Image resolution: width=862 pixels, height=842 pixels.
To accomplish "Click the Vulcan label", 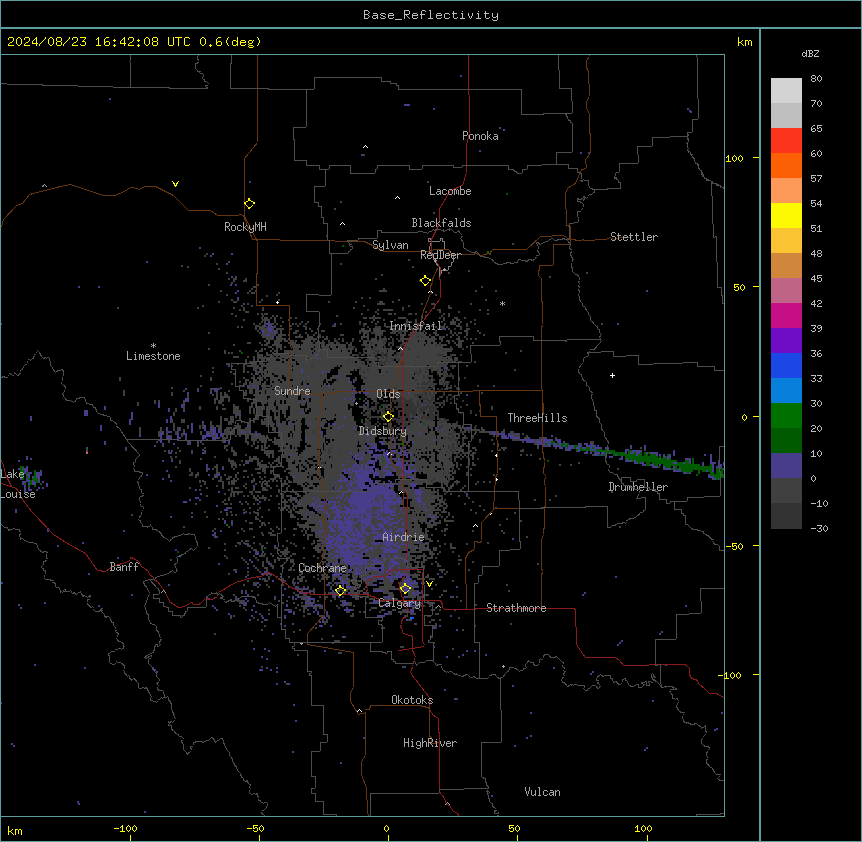I will (x=542, y=792).
